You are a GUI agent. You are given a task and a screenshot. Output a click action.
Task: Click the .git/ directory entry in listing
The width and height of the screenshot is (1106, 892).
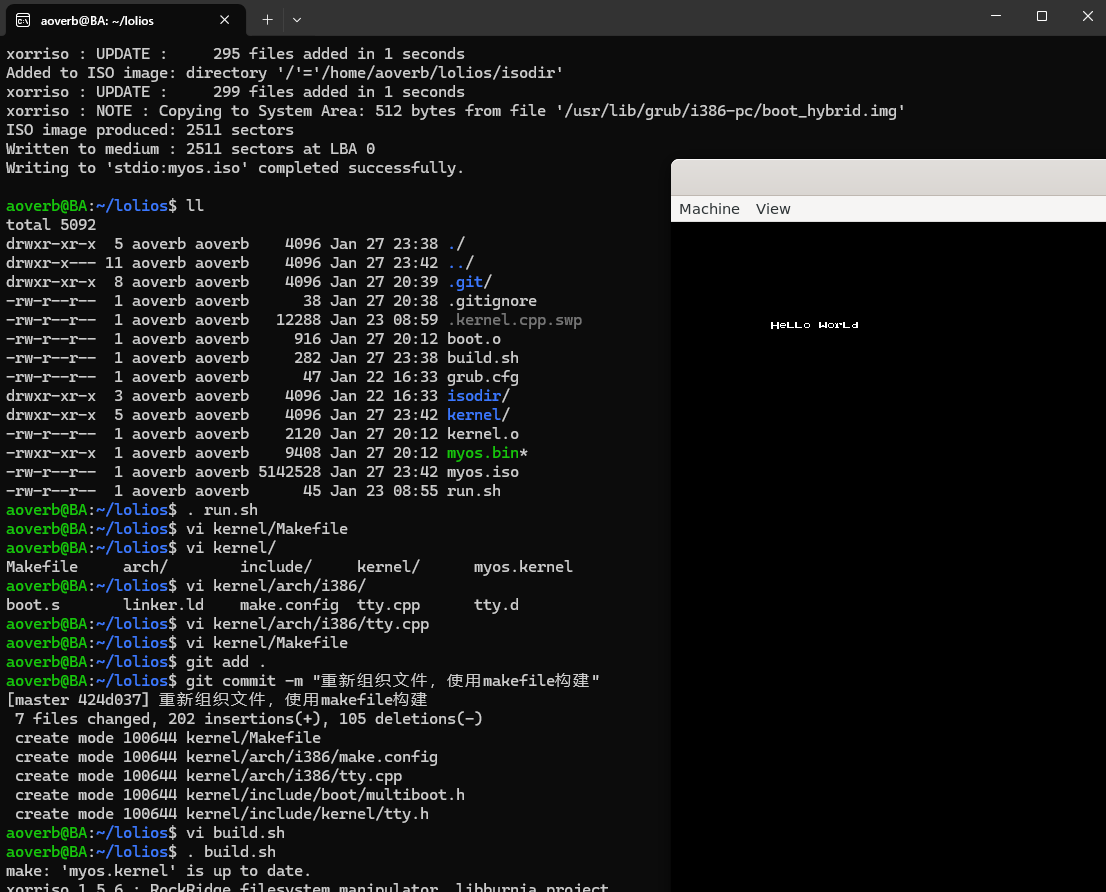(x=469, y=282)
